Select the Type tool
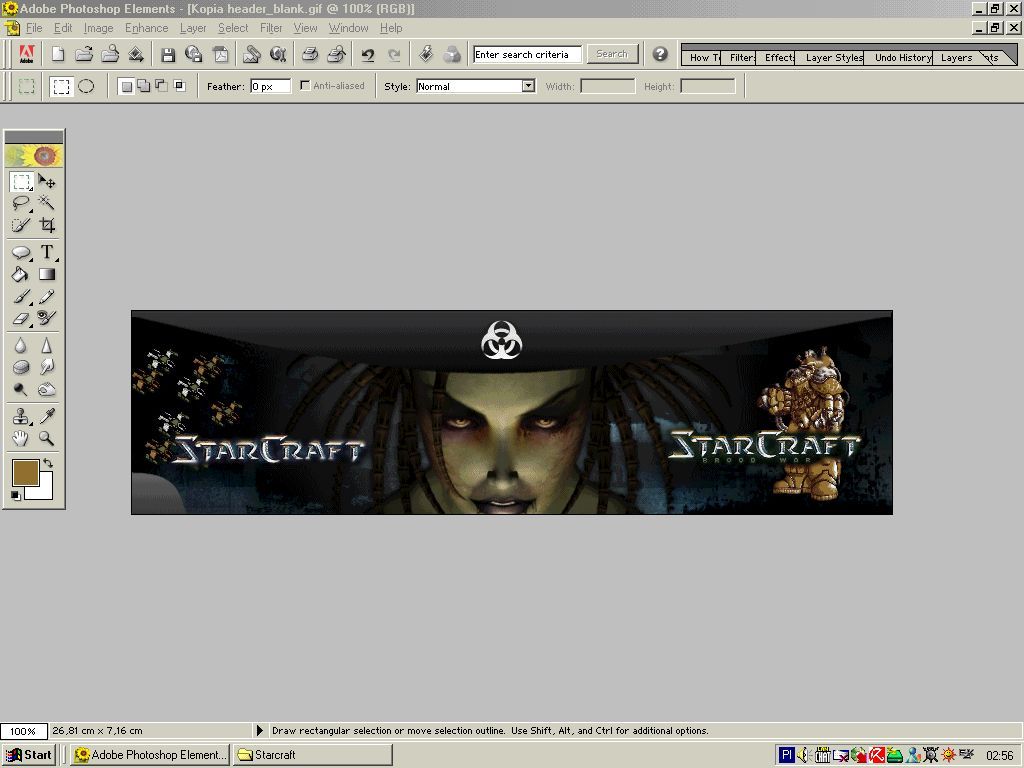The image size is (1024, 768). (47, 252)
